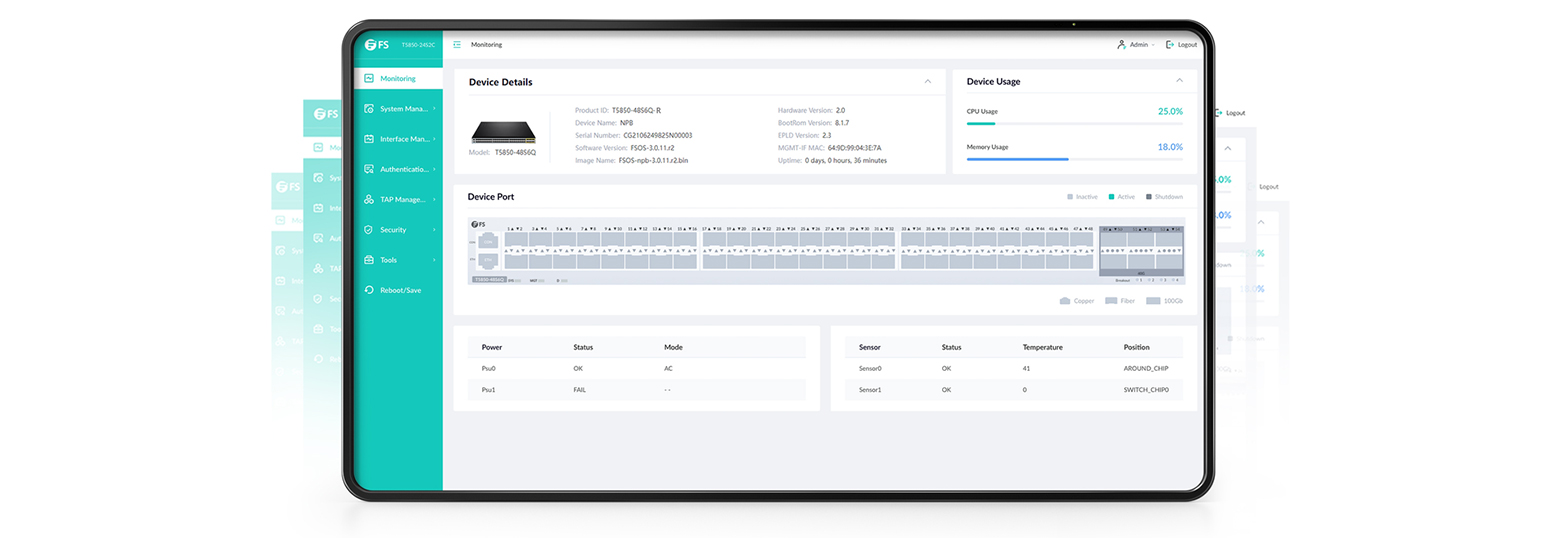Click the Uptime value text
Screen dimensions: 1560x557
(x=846, y=161)
